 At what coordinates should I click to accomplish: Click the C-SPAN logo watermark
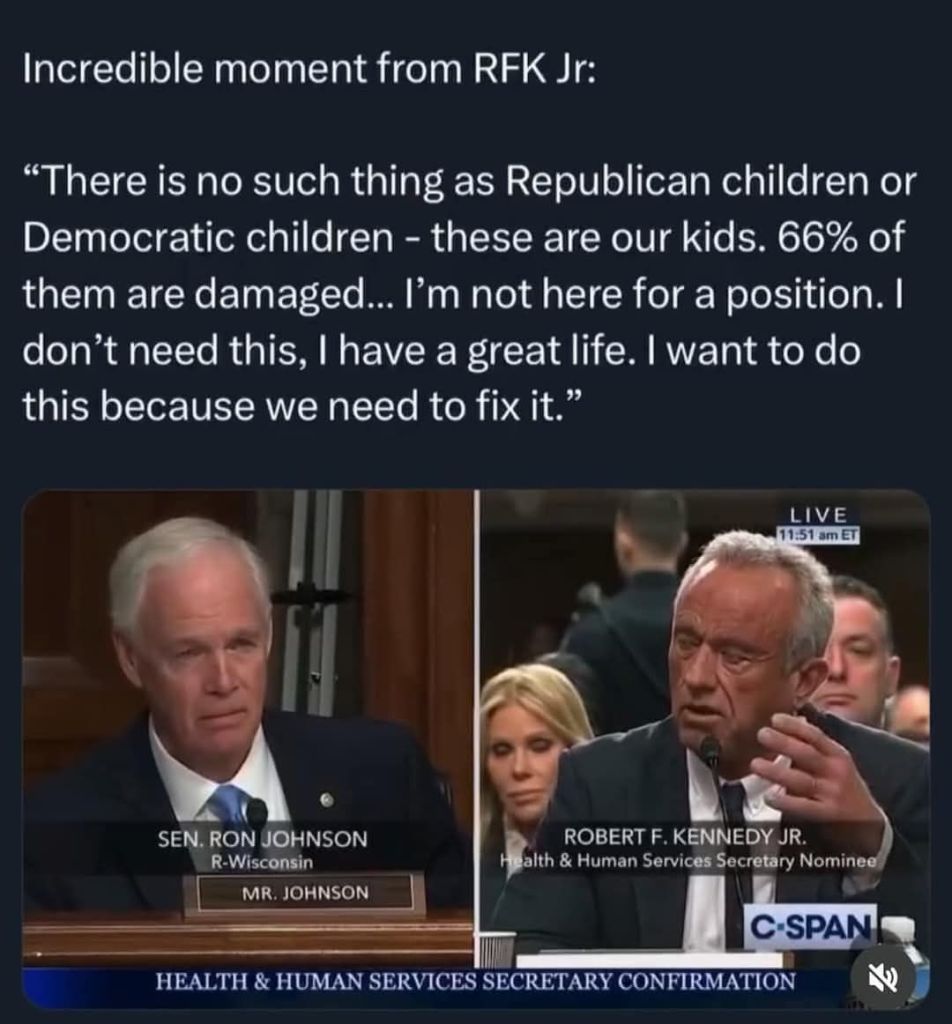(812, 926)
